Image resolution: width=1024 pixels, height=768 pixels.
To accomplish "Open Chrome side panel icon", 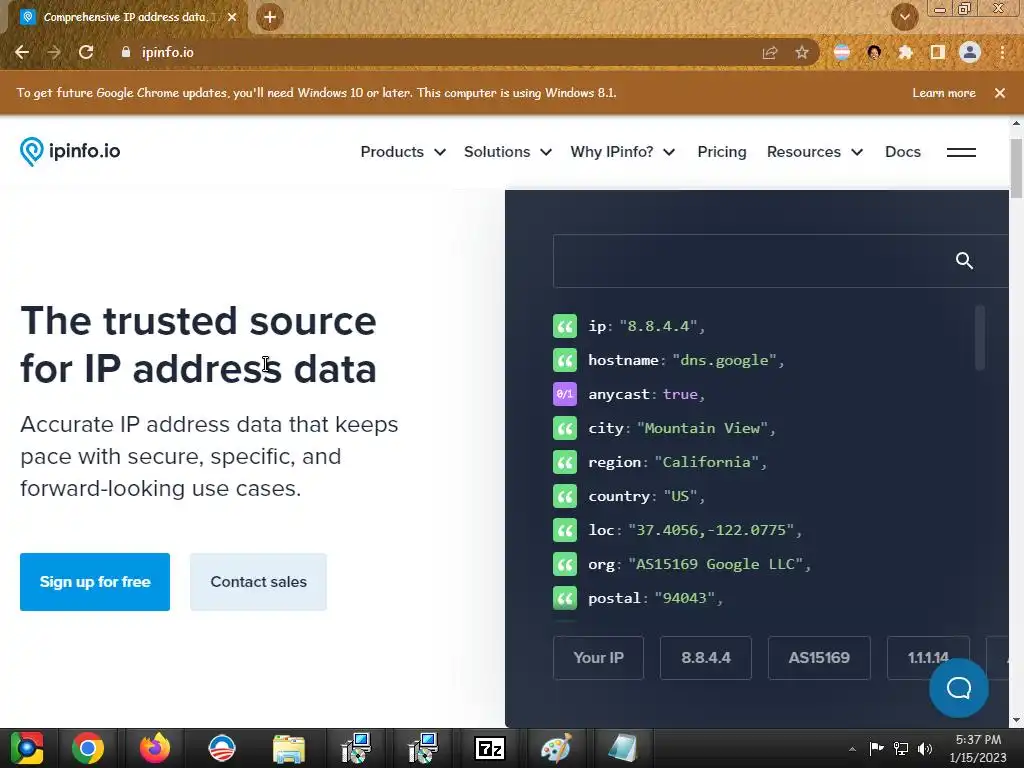I will (x=938, y=52).
